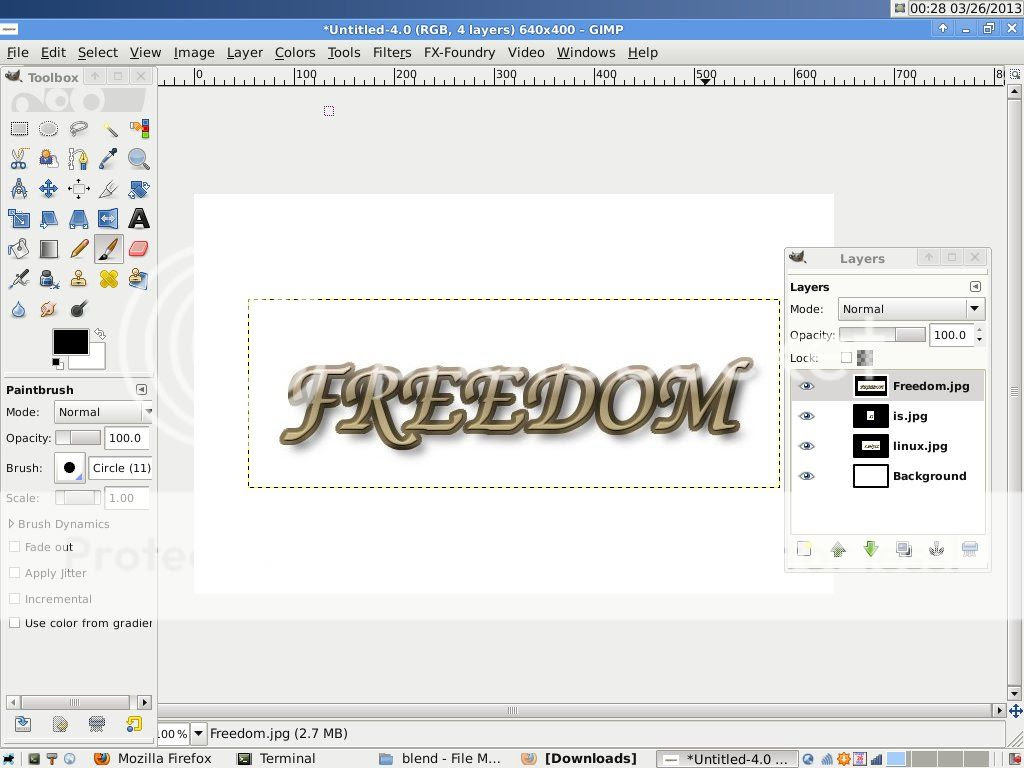Raise the layer with the green up arrow
Image resolution: width=1024 pixels, height=768 pixels.
point(838,549)
